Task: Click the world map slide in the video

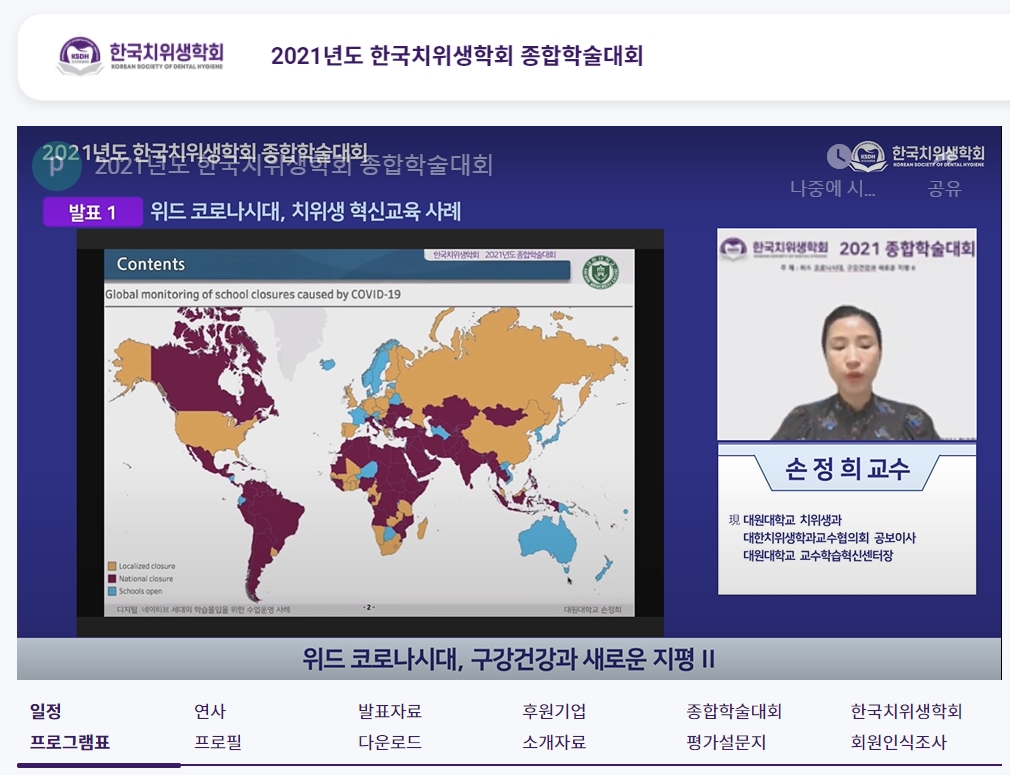Action: pyautogui.click(x=369, y=440)
